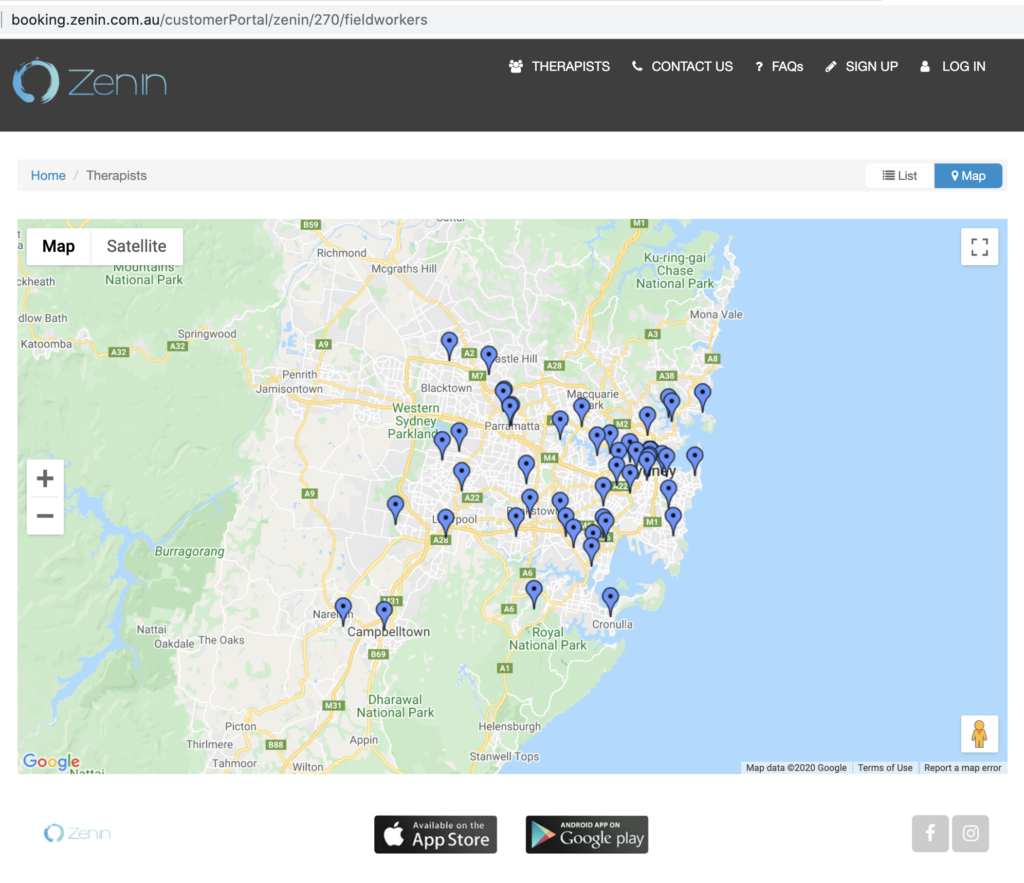Viewport: 1024px width, 883px height.
Task: Click the Google logo on the map
Action: point(51,761)
